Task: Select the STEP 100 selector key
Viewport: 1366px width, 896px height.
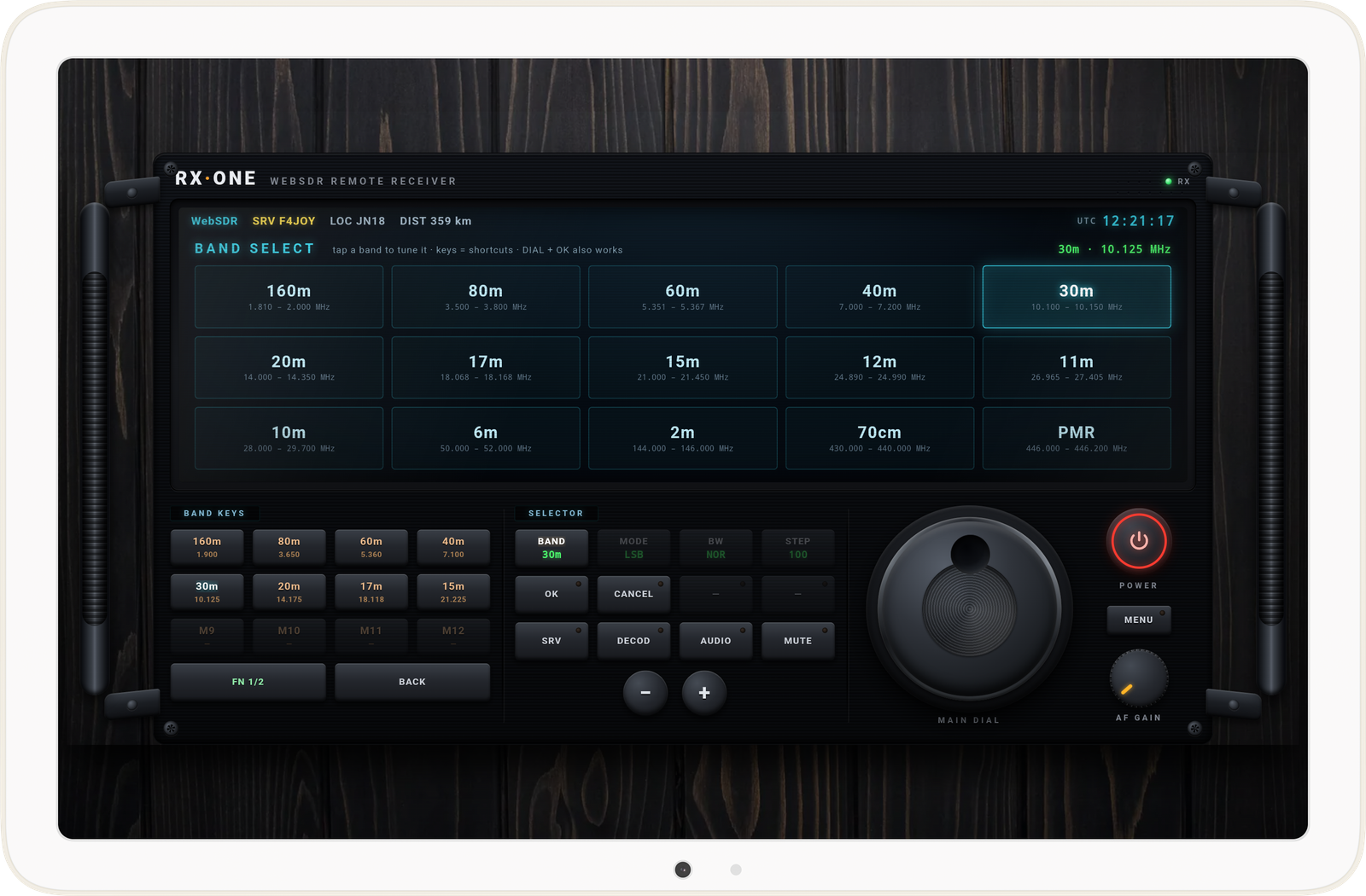Action: 798,548
